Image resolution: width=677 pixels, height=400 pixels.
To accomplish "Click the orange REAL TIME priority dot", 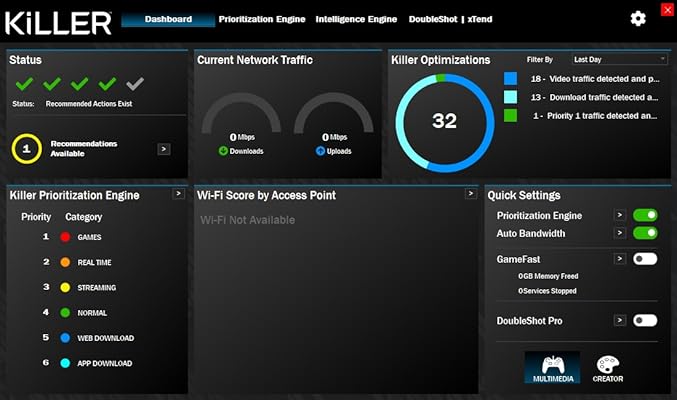I will (x=65, y=262).
